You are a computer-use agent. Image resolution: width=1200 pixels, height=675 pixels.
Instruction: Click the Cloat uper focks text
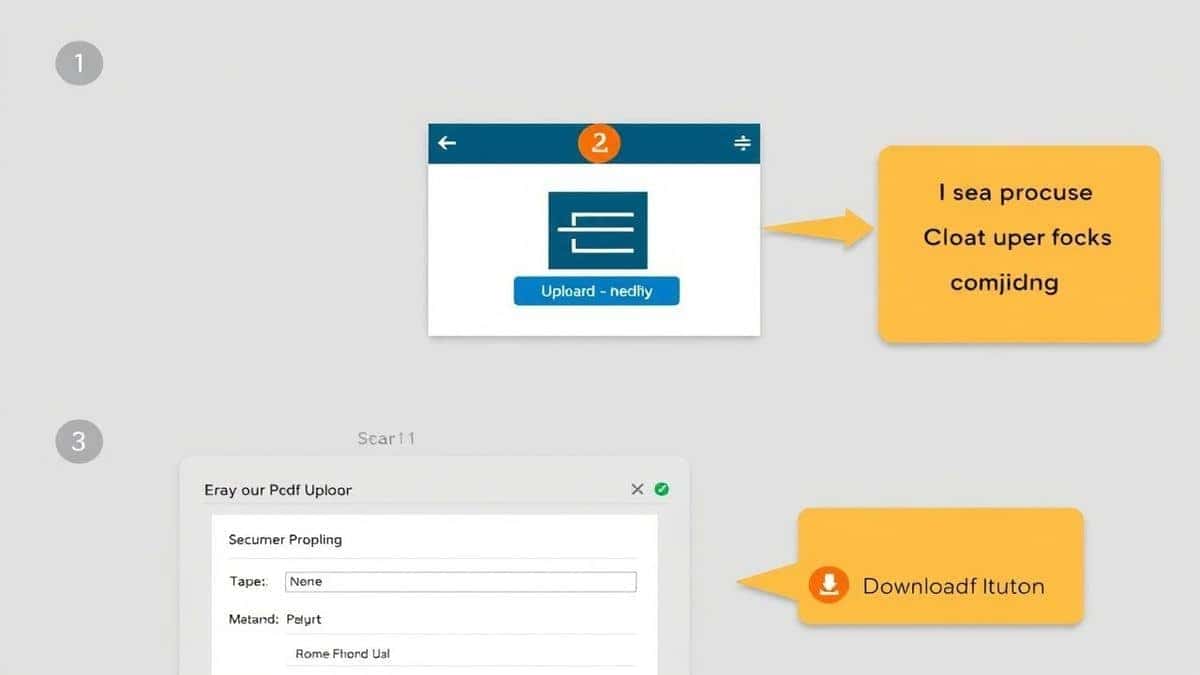[x=1017, y=237]
